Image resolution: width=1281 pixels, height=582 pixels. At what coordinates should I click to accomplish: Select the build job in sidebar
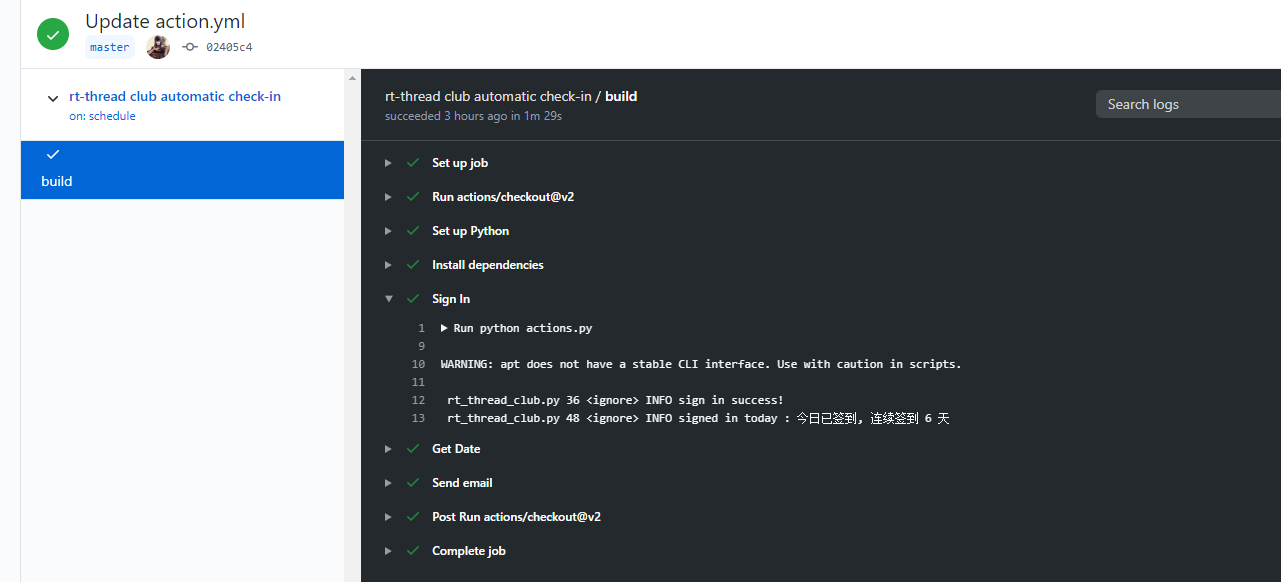[182, 170]
